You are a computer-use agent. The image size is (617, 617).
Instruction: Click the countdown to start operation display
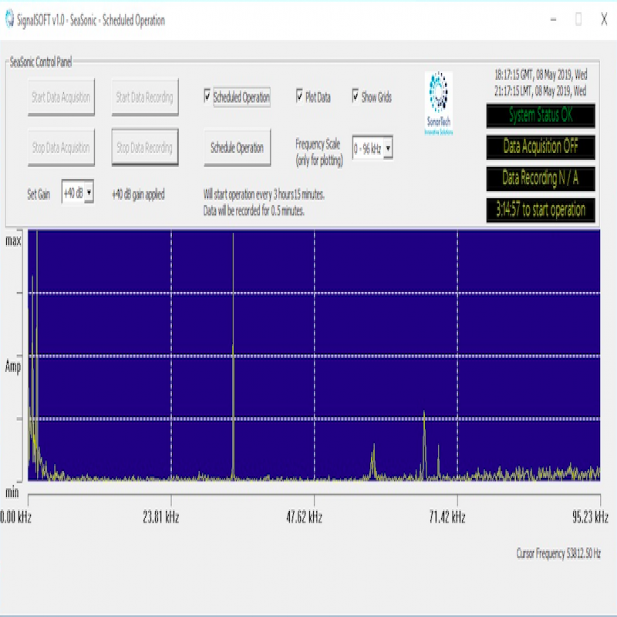[x=540, y=210]
